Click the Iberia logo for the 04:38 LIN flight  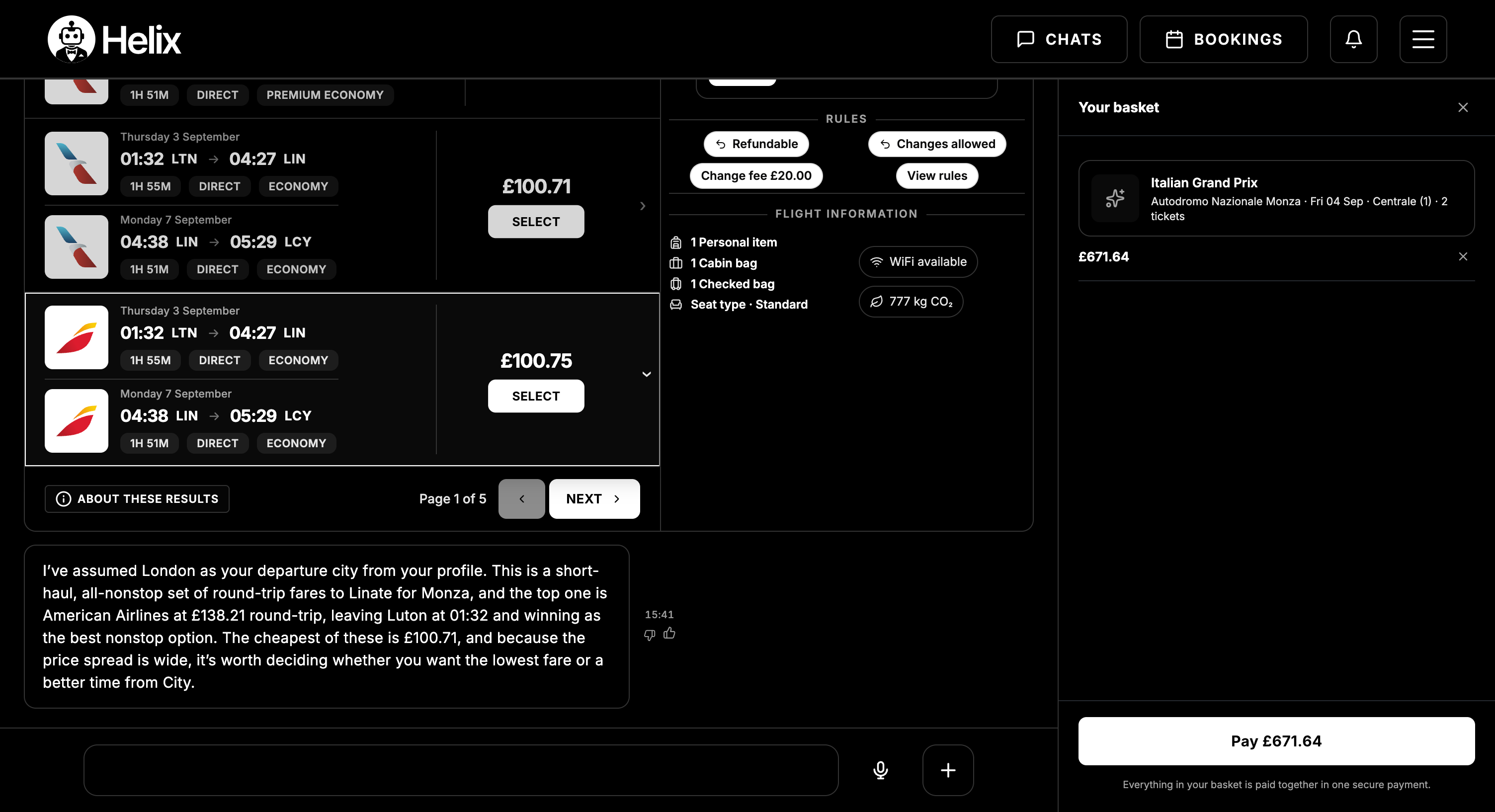point(77,421)
